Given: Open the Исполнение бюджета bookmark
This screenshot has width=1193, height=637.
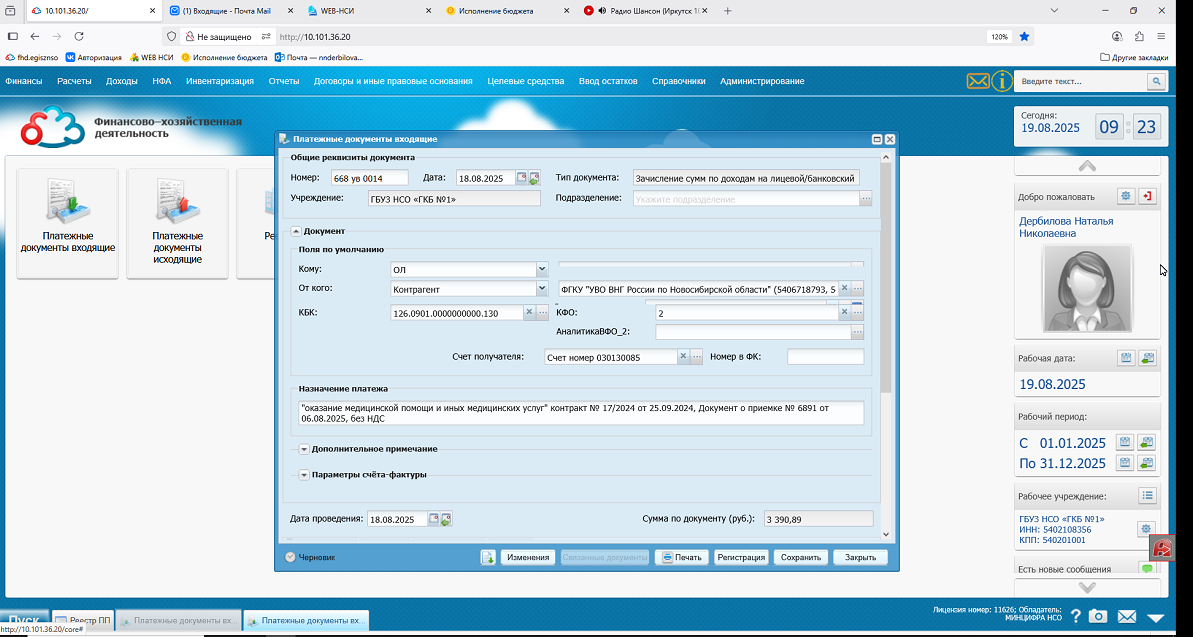Looking at the screenshot, I should [x=224, y=57].
